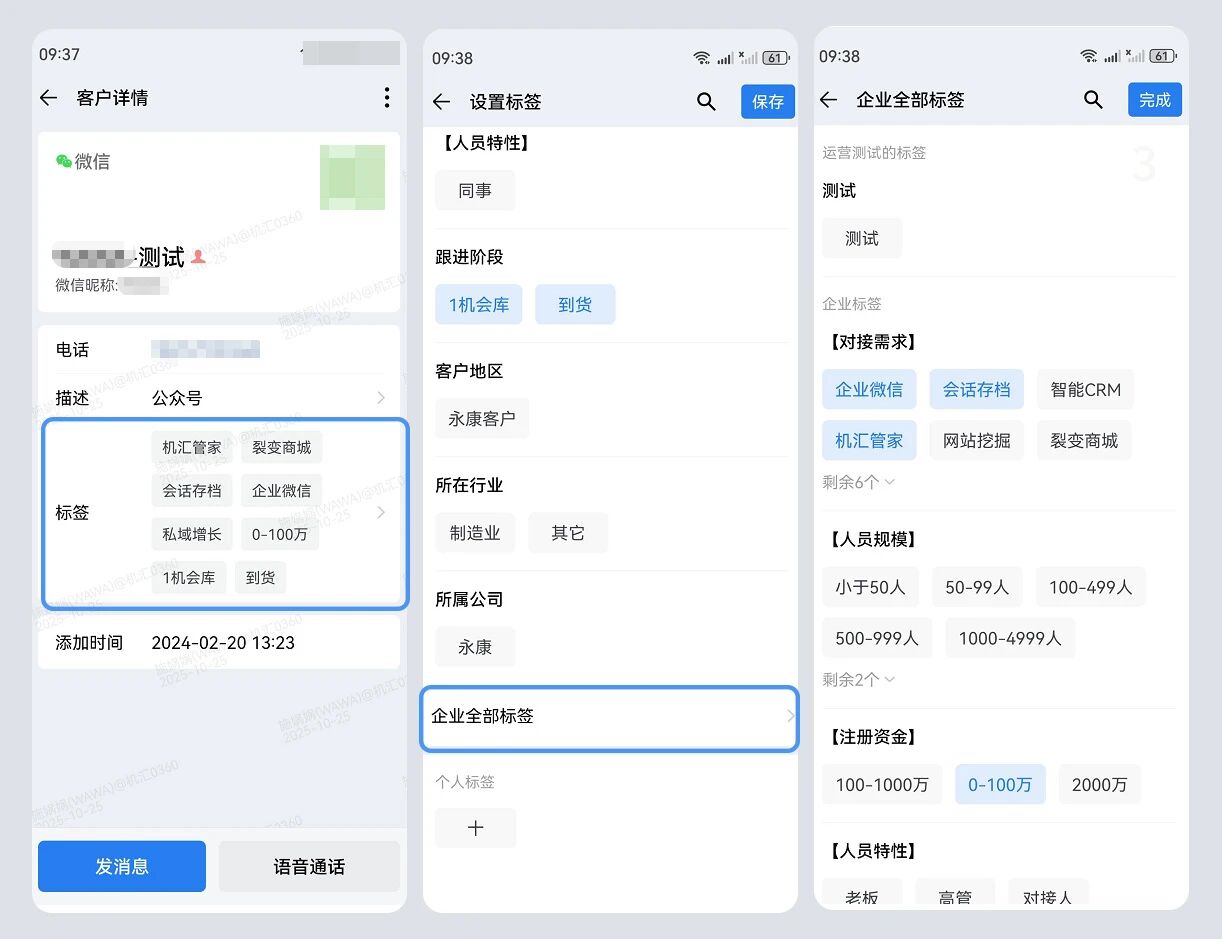This screenshot has width=1222, height=939.
Task: Open the 企业全部标签 row
Action: tap(609, 717)
